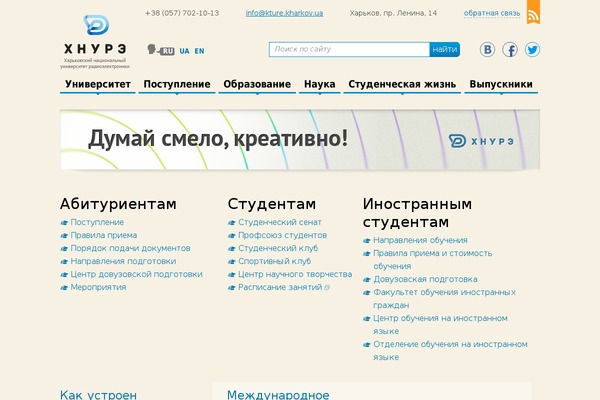Click the Думай смело, креативно banner
Viewport: 600px width, 400px height.
[300, 140]
